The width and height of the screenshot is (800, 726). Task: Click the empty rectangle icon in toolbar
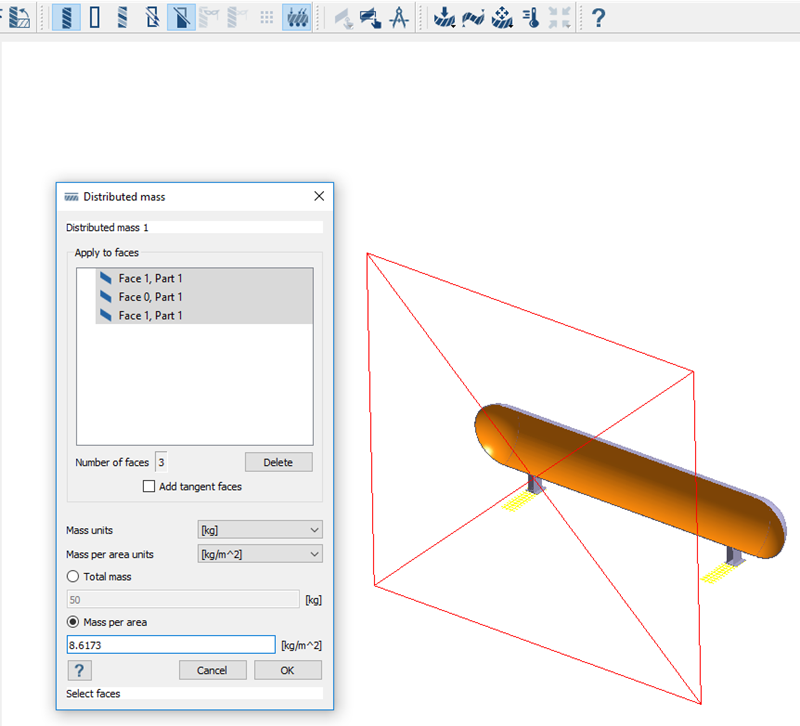click(95, 17)
